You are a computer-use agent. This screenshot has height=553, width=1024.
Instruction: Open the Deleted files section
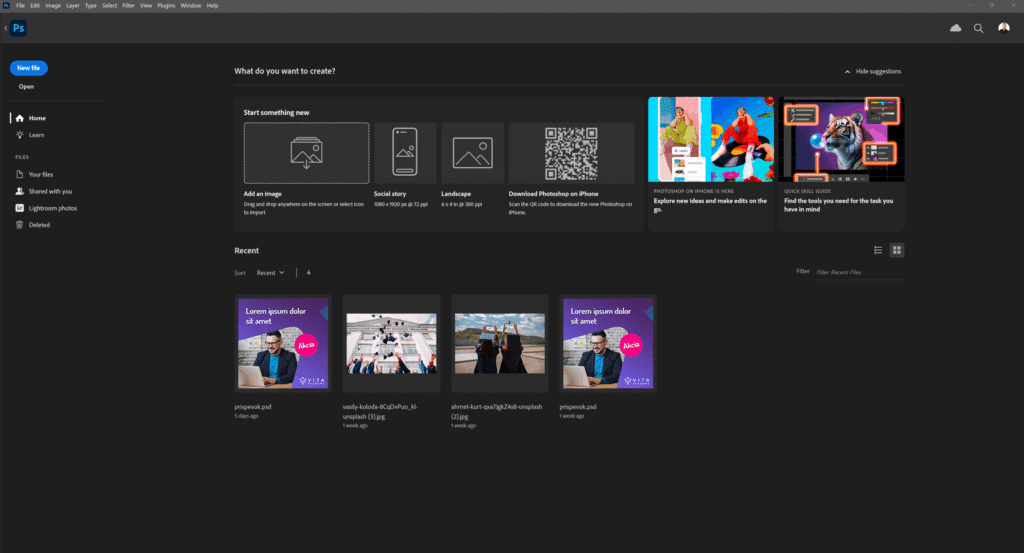(x=39, y=225)
